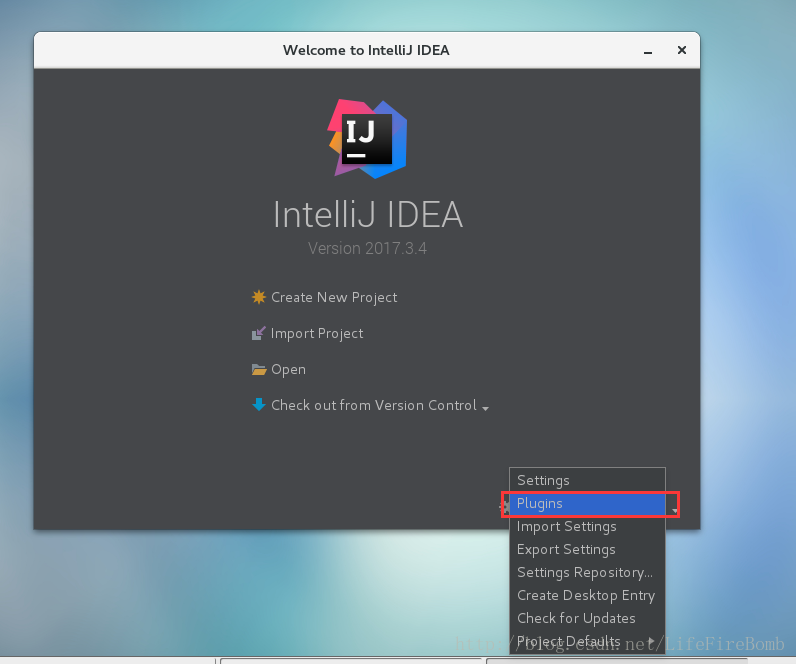796x664 pixels.
Task: Open an existing project via Open link
Action: click(x=288, y=370)
